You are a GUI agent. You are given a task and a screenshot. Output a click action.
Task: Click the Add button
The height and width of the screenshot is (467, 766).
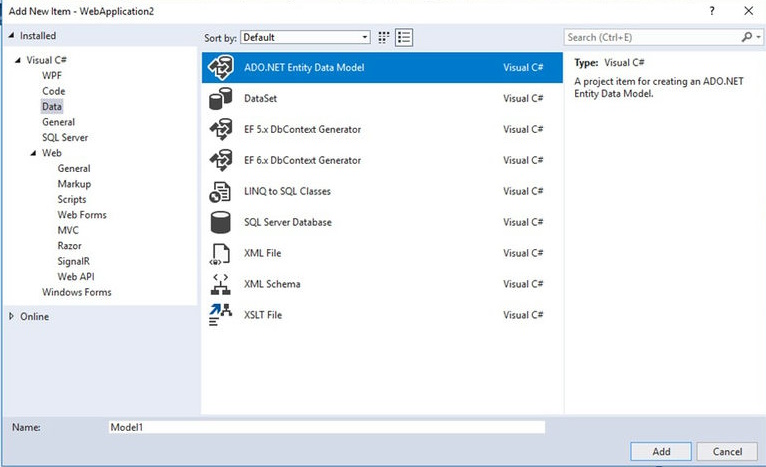click(x=660, y=451)
